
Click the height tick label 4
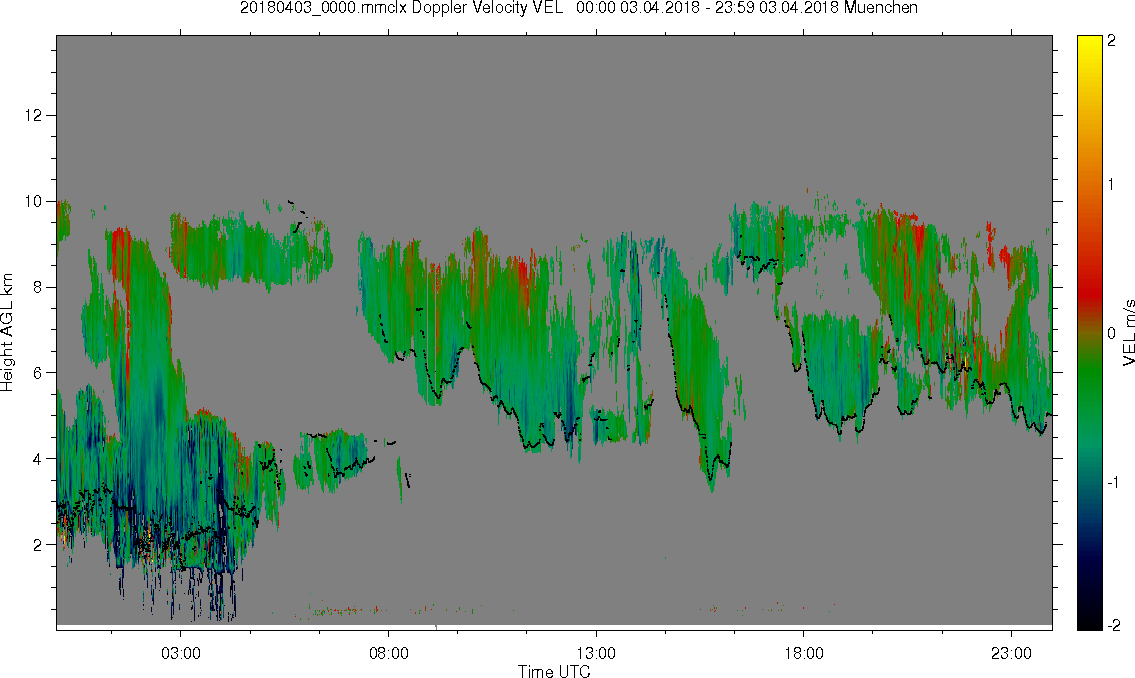[x=38, y=459]
